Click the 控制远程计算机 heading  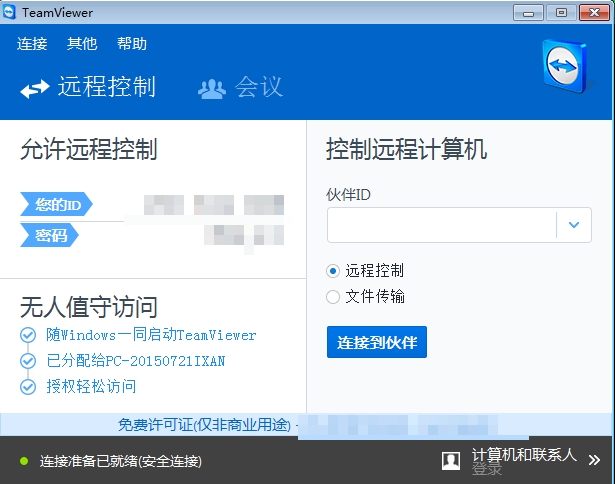[407, 149]
